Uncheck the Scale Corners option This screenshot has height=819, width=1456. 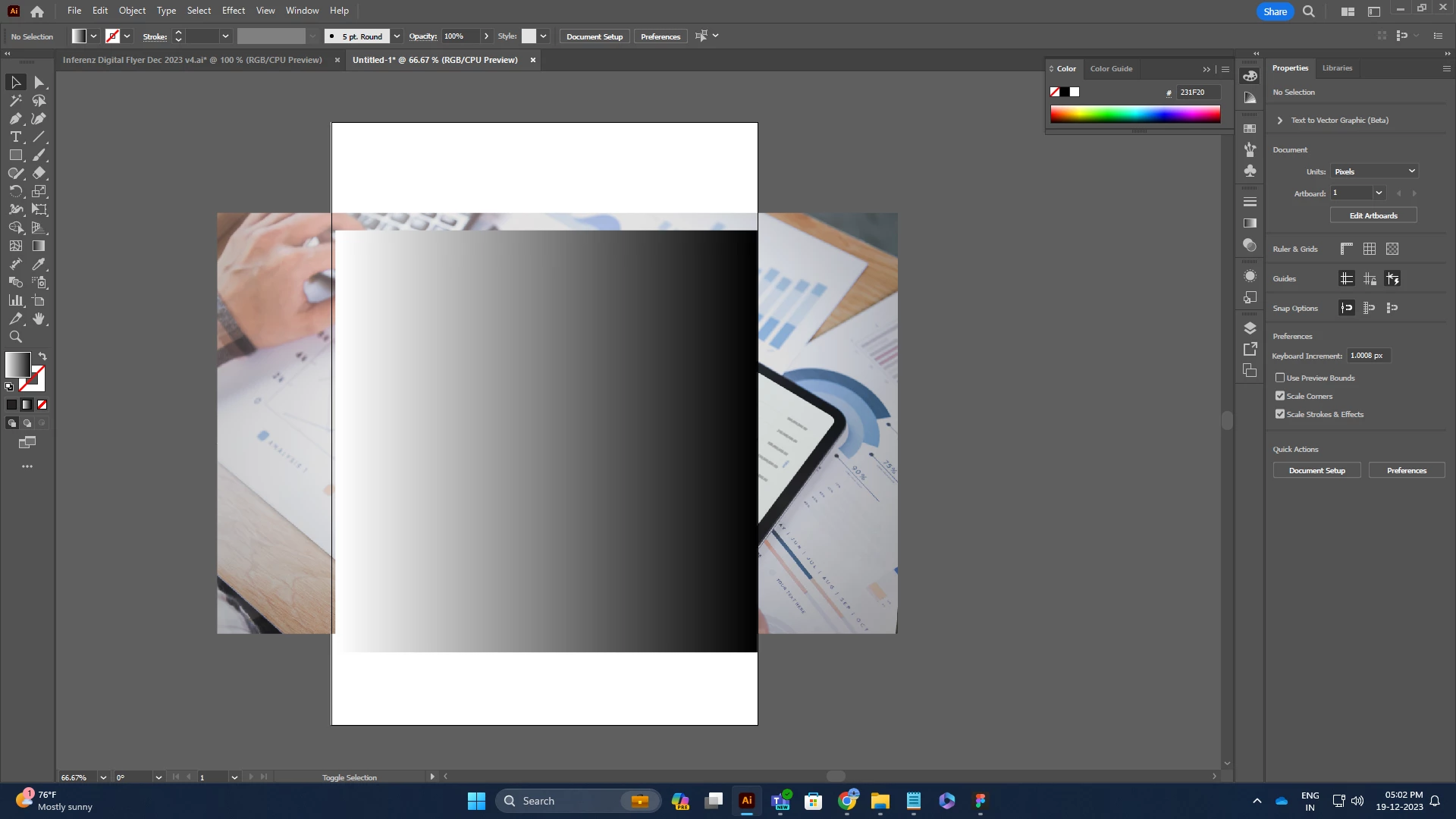(x=1280, y=396)
